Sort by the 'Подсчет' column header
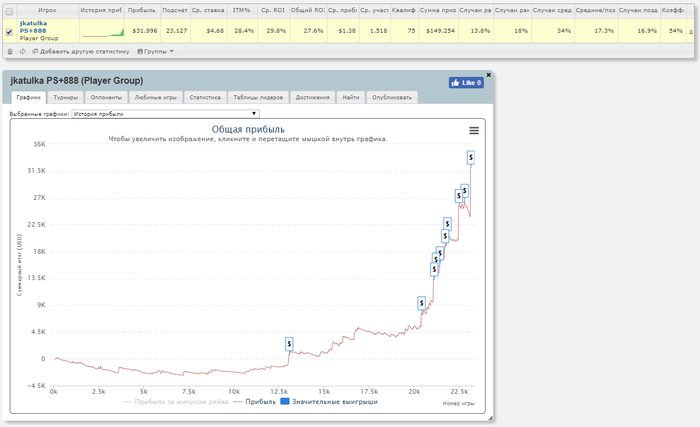The image size is (700, 427). coord(175,10)
